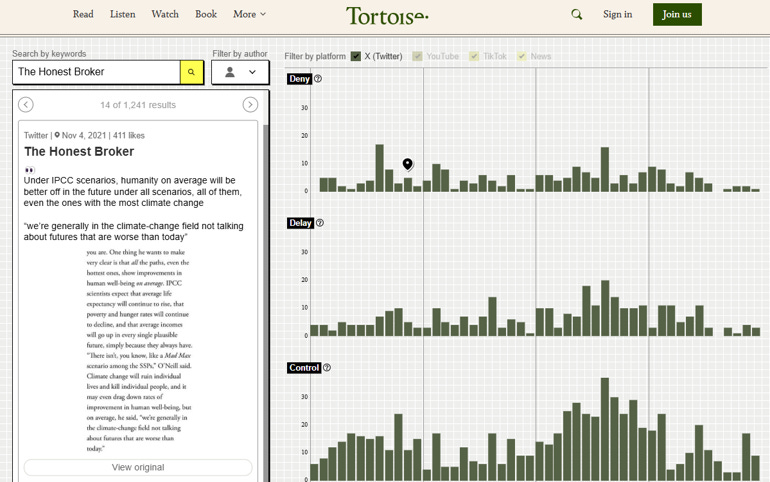Click the View original button
The width and height of the screenshot is (770, 482).
point(138,467)
